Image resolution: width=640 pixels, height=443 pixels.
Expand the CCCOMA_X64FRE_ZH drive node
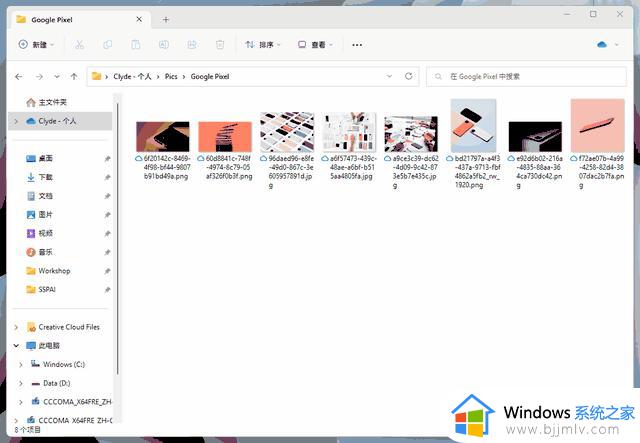point(21,402)
